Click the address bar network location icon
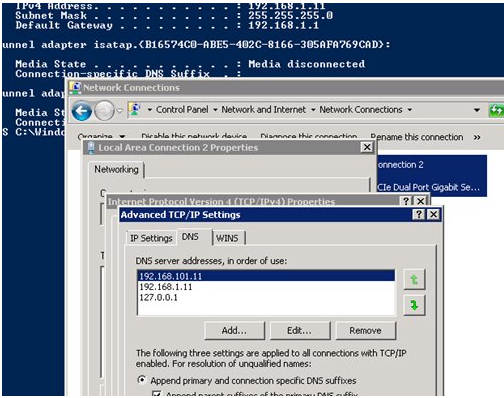The image size is (504, 398). click(x=135, y=109)
